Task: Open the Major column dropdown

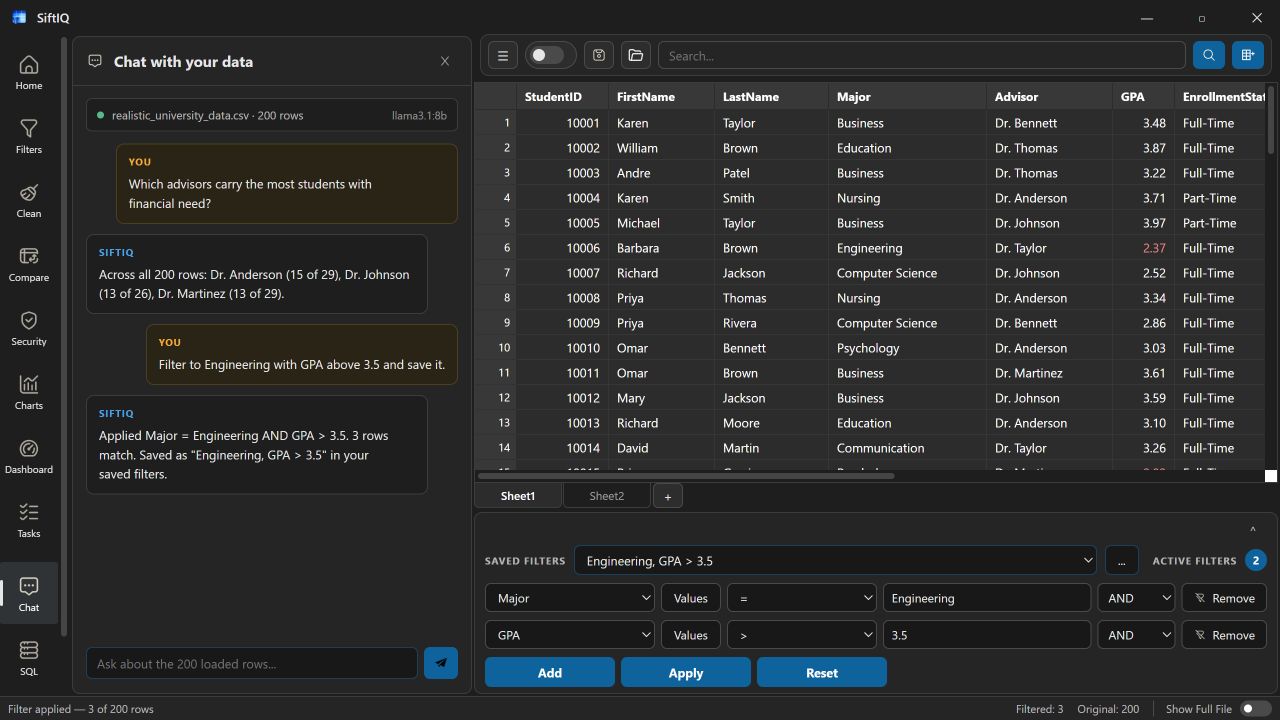Action: [570, 598]
